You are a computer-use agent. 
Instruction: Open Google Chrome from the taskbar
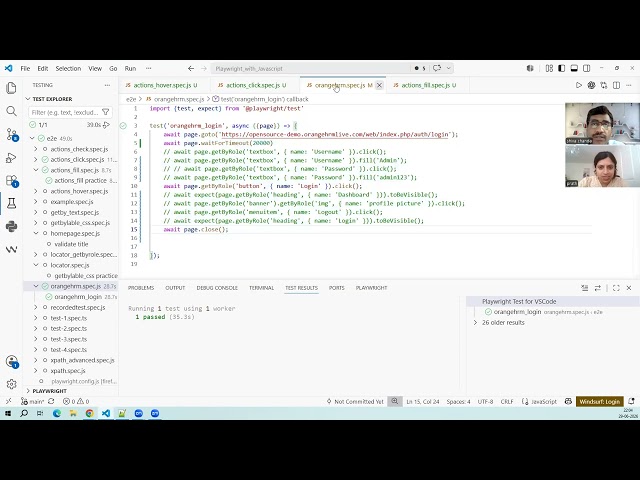[89, 413]
